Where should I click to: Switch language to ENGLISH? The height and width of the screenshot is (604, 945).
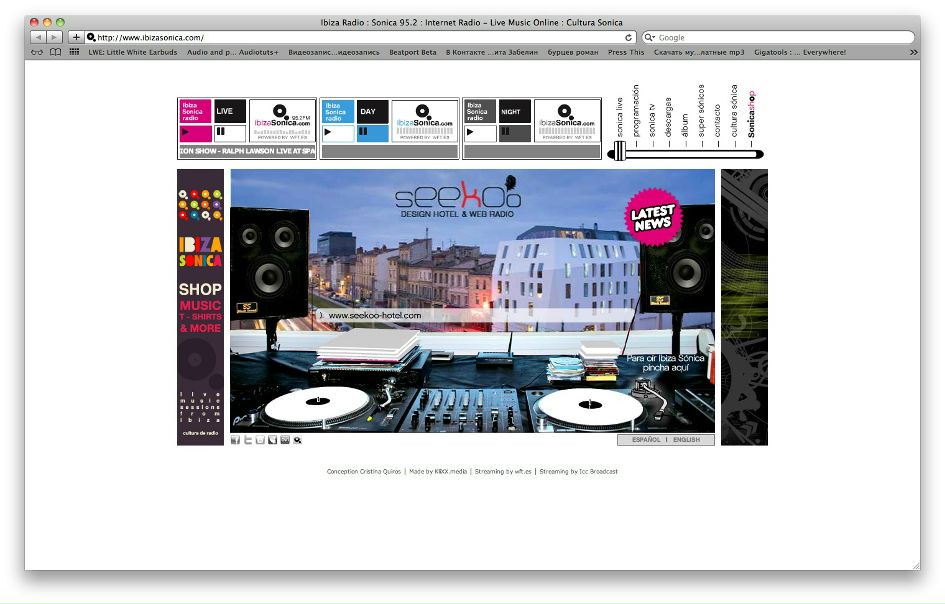[687, 440]
